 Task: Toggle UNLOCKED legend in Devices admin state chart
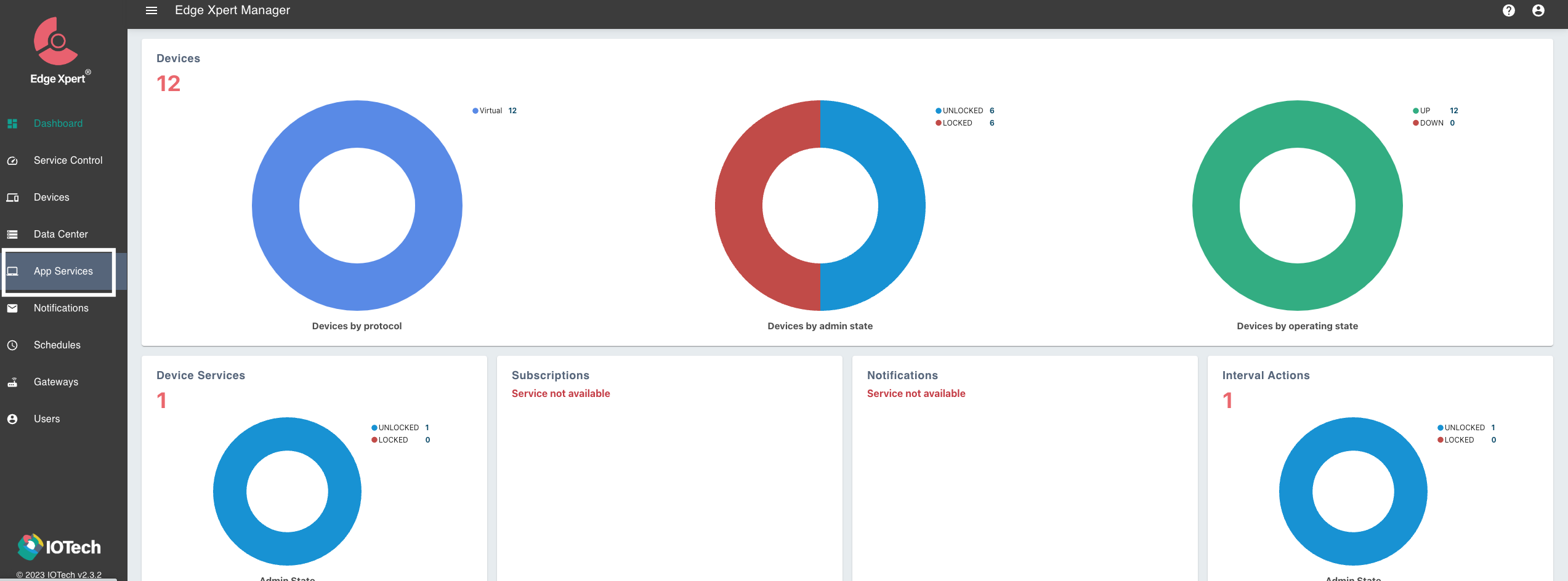(x=964, y=111)
